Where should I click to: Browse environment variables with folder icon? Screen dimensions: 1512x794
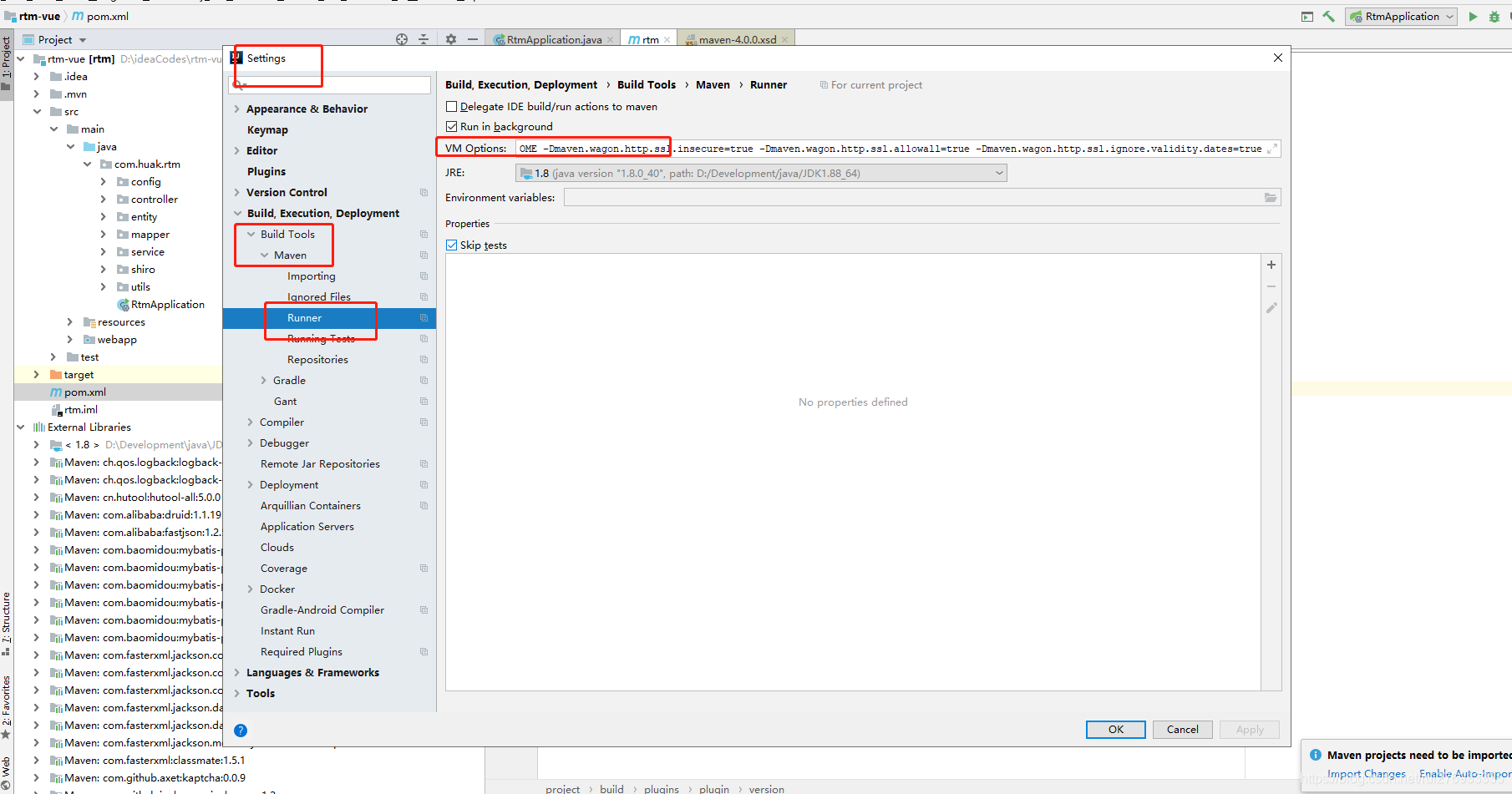(x=1270, y=197)
